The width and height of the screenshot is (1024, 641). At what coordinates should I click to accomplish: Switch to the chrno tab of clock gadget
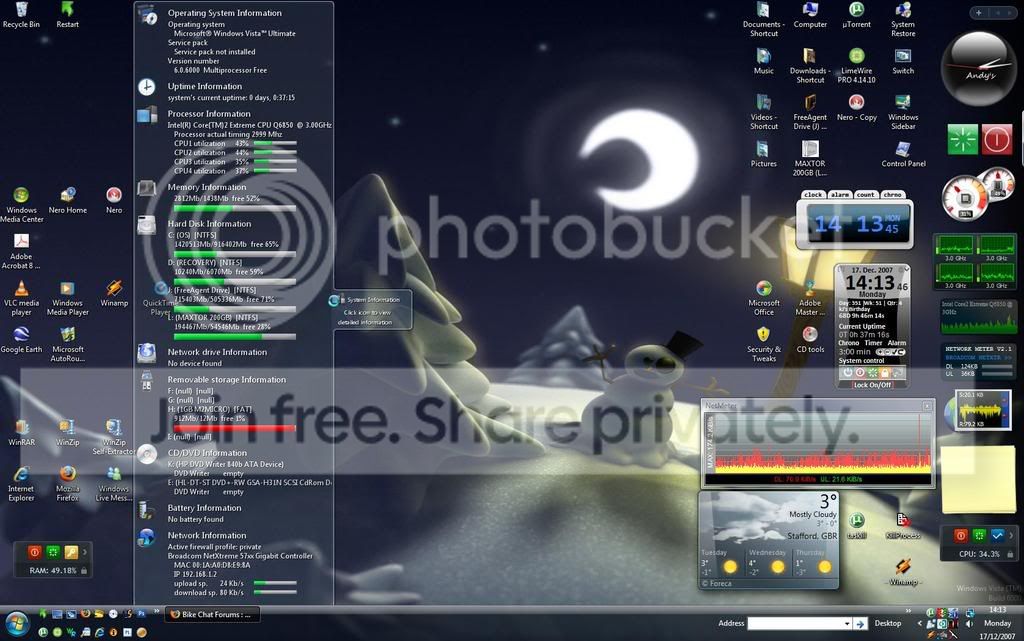892,195
